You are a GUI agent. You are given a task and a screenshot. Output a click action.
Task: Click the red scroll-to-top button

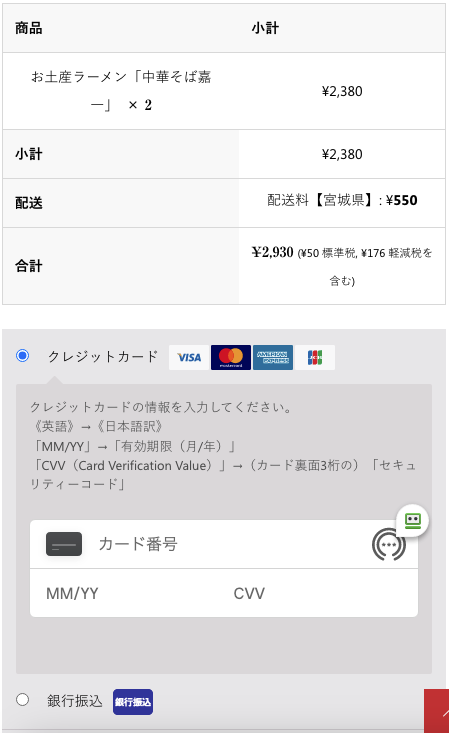click(437, 711)
